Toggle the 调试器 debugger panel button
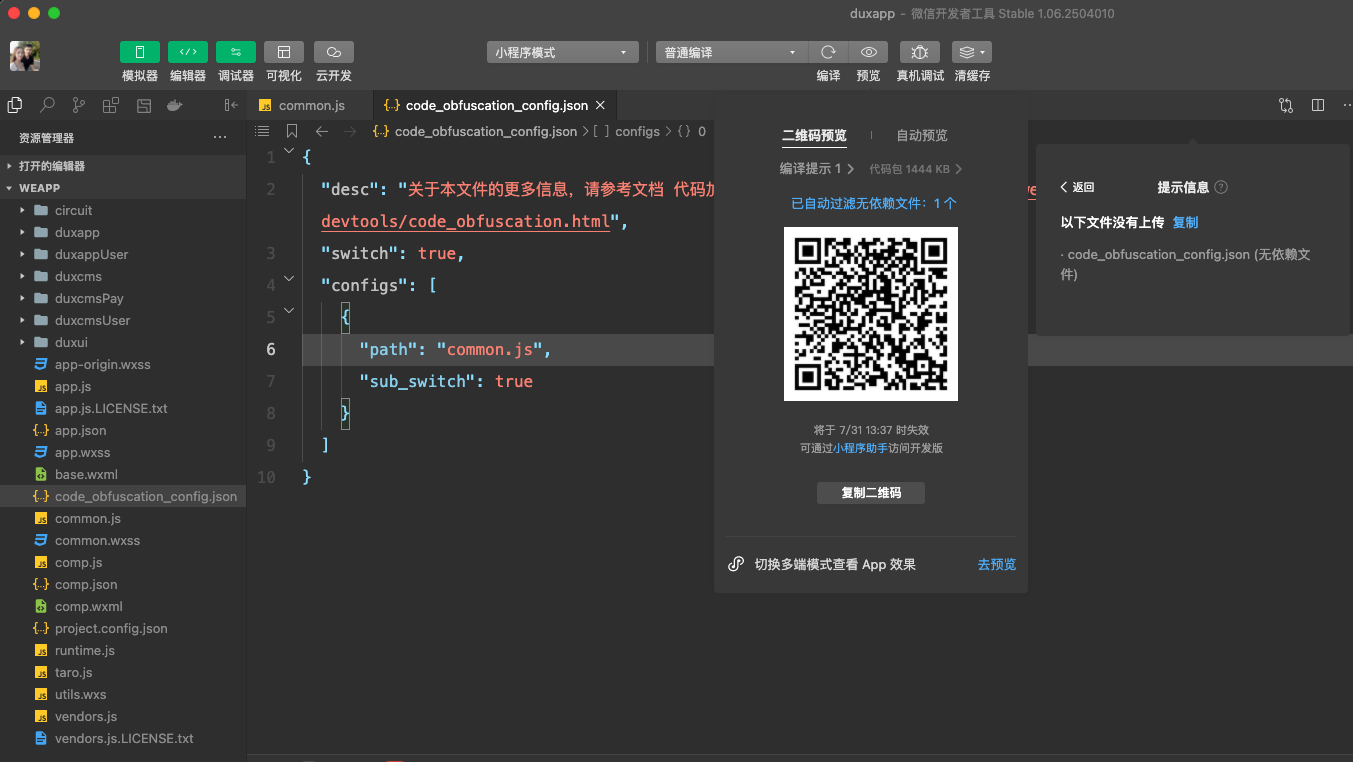 coord(236,52)
